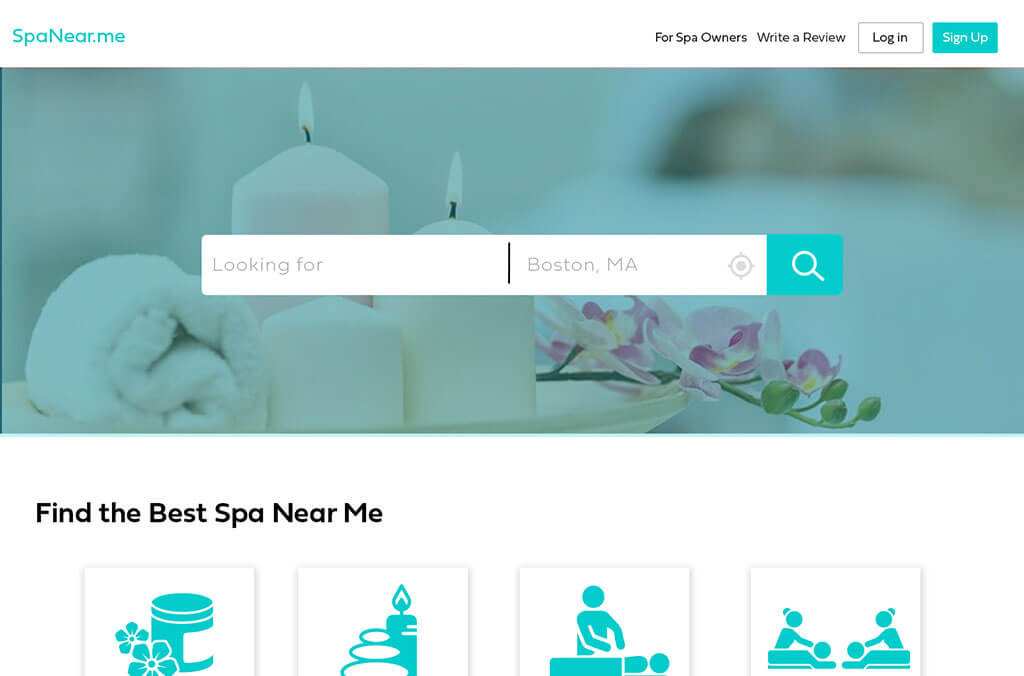Screen dimensions: 1024x676
Task: Open the fourth category card with two massages
Action: point(835,622)
